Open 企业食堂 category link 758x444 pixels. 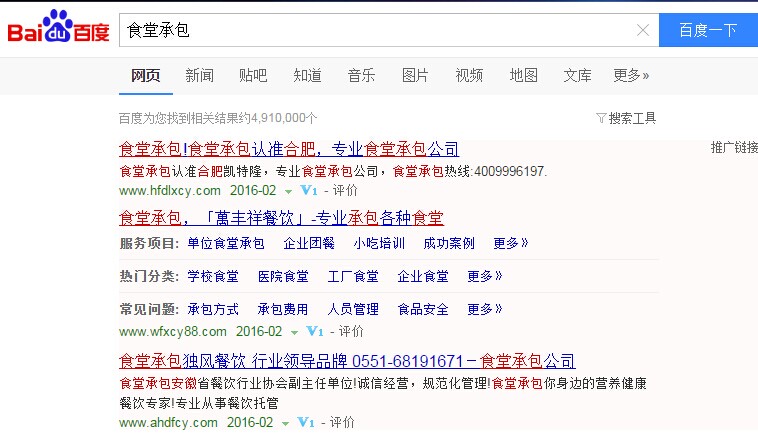tap(423, 276)
